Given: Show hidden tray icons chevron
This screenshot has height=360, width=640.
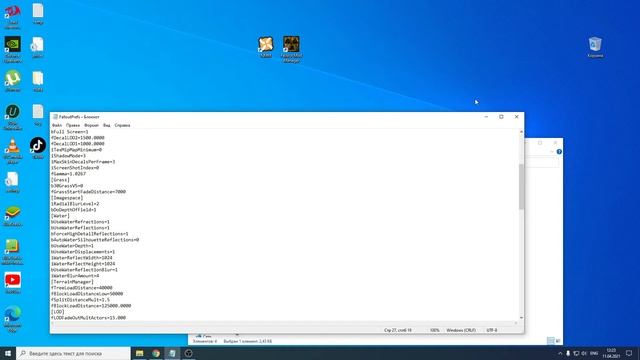Looking at the screenshot, I should [x=560, y=353].
